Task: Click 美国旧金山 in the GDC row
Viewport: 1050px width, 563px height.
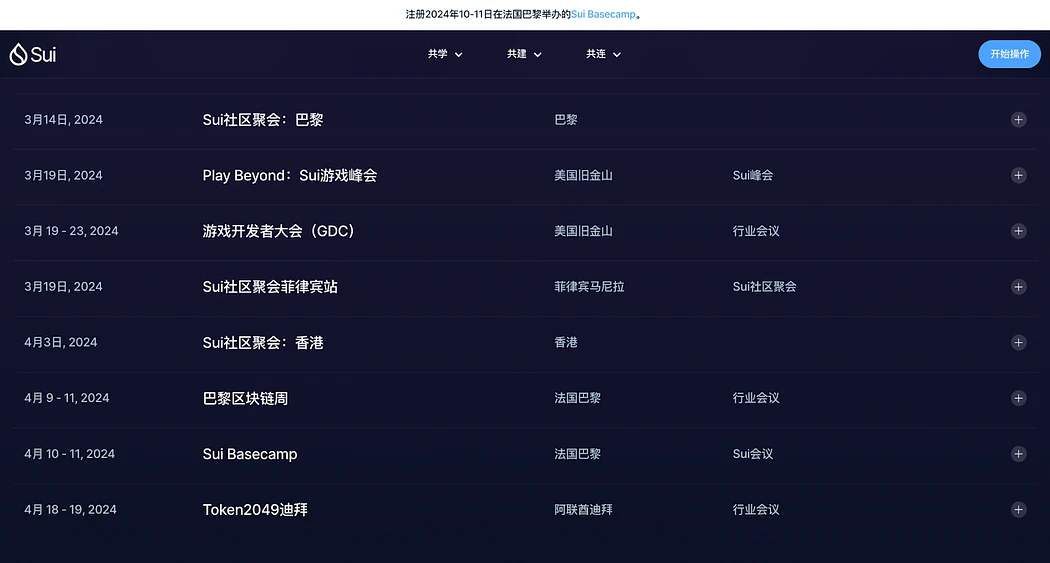Action: click(583, 231)
